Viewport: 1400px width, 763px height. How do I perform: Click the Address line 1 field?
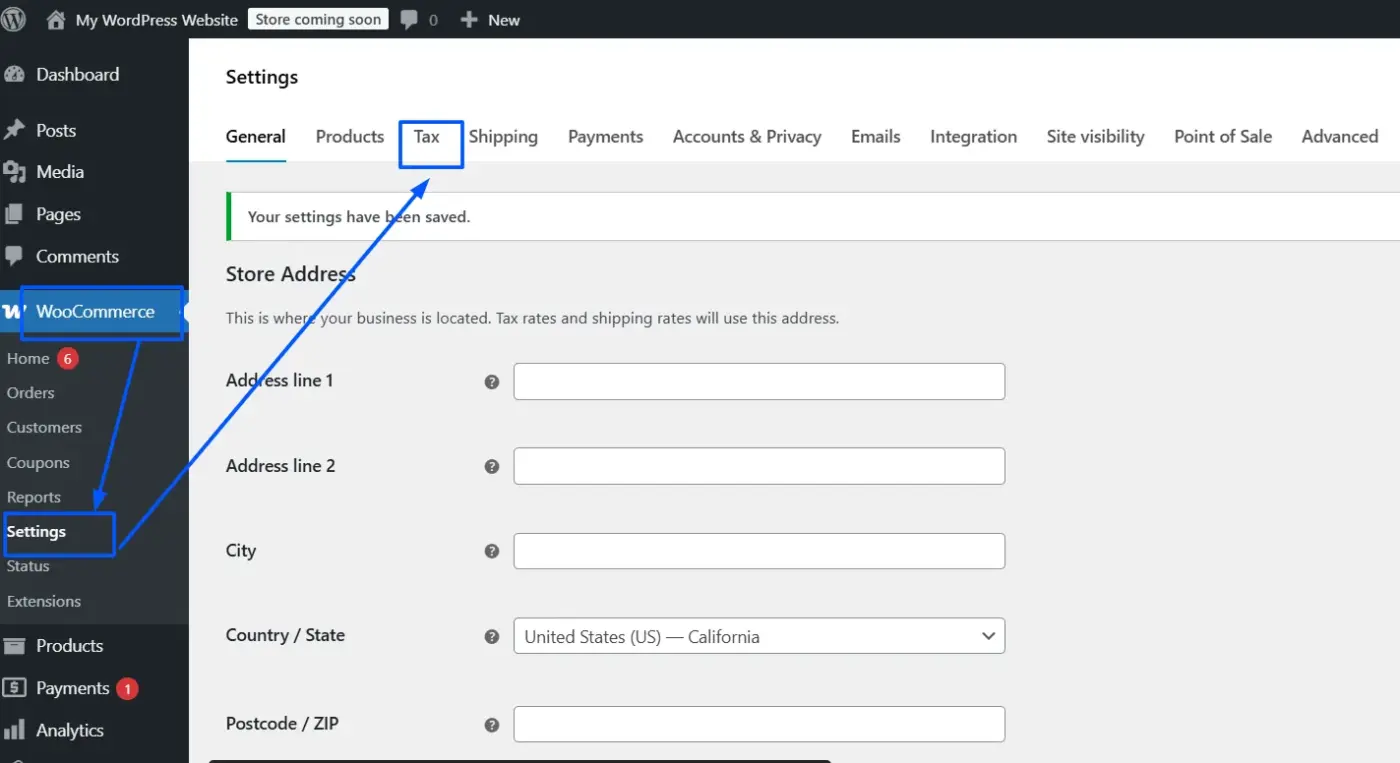tap(759, 382)
